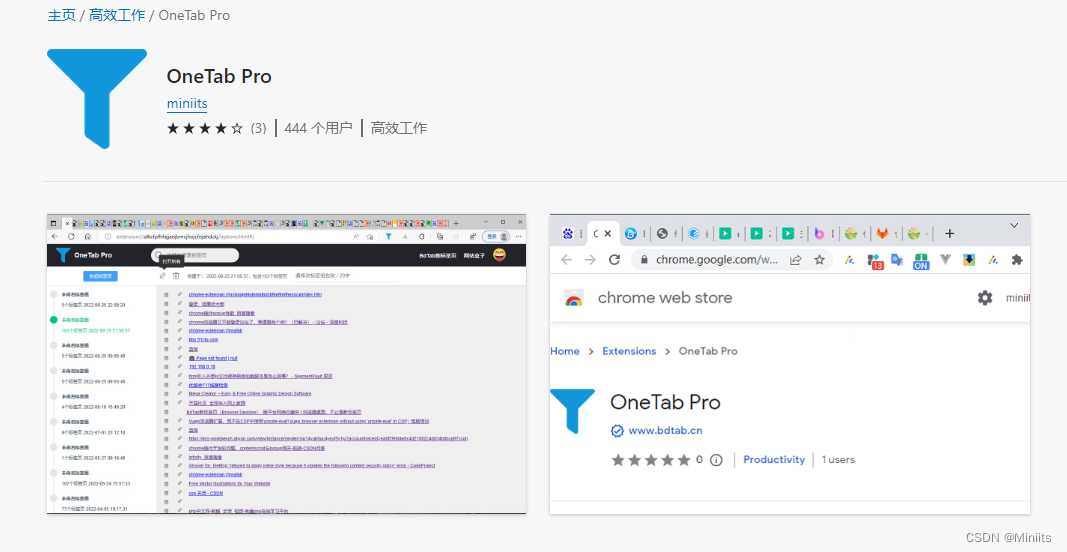
Task: Close the active tab in Chrome screenshot
Action: pyautogui.click(x=608, y=233)
